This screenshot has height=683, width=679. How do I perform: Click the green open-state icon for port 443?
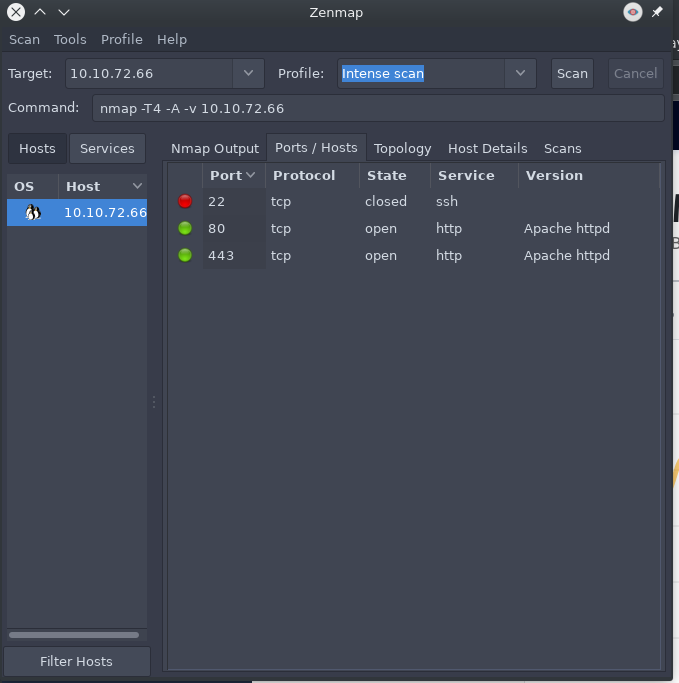click(x=185, y=255)
